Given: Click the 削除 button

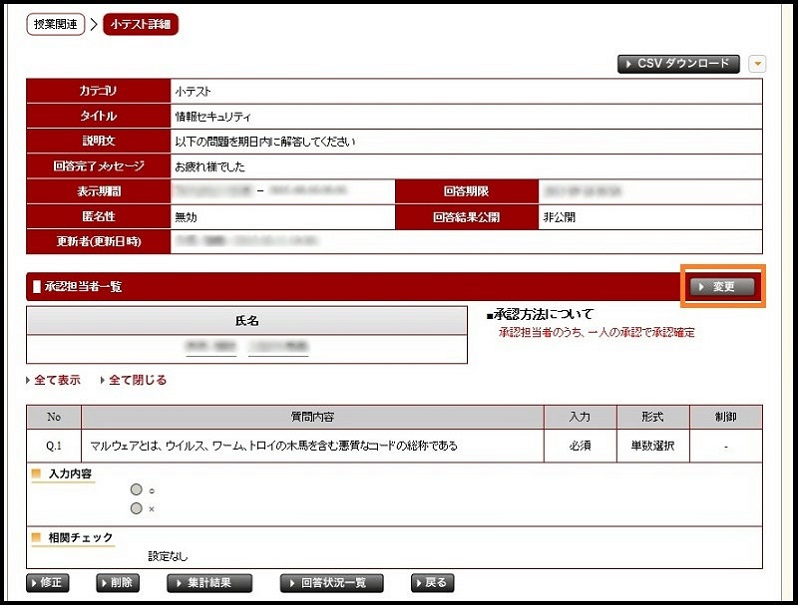Looking at the screenshot, I should point(117,583).
